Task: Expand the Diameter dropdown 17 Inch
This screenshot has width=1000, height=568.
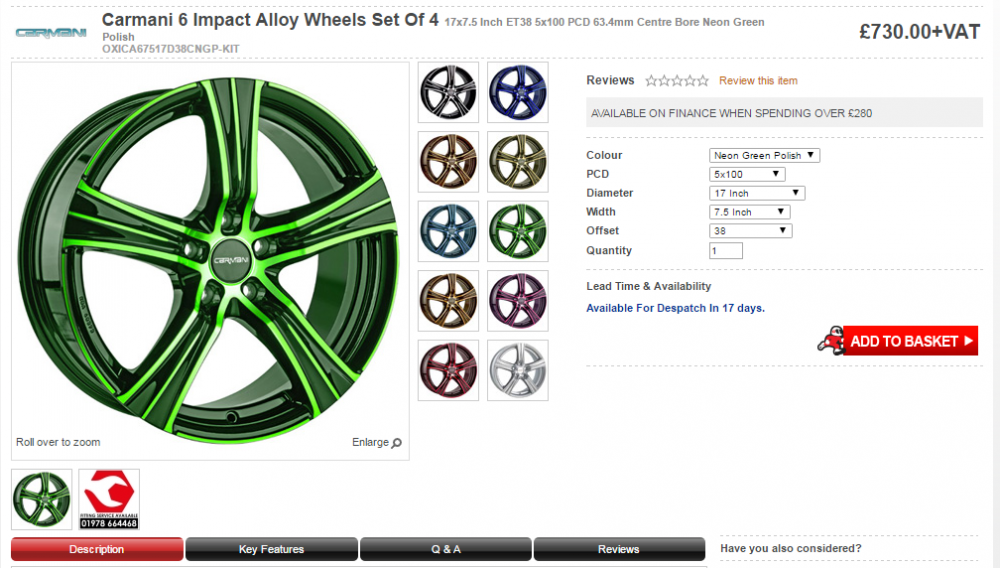Action: point(757,193)
